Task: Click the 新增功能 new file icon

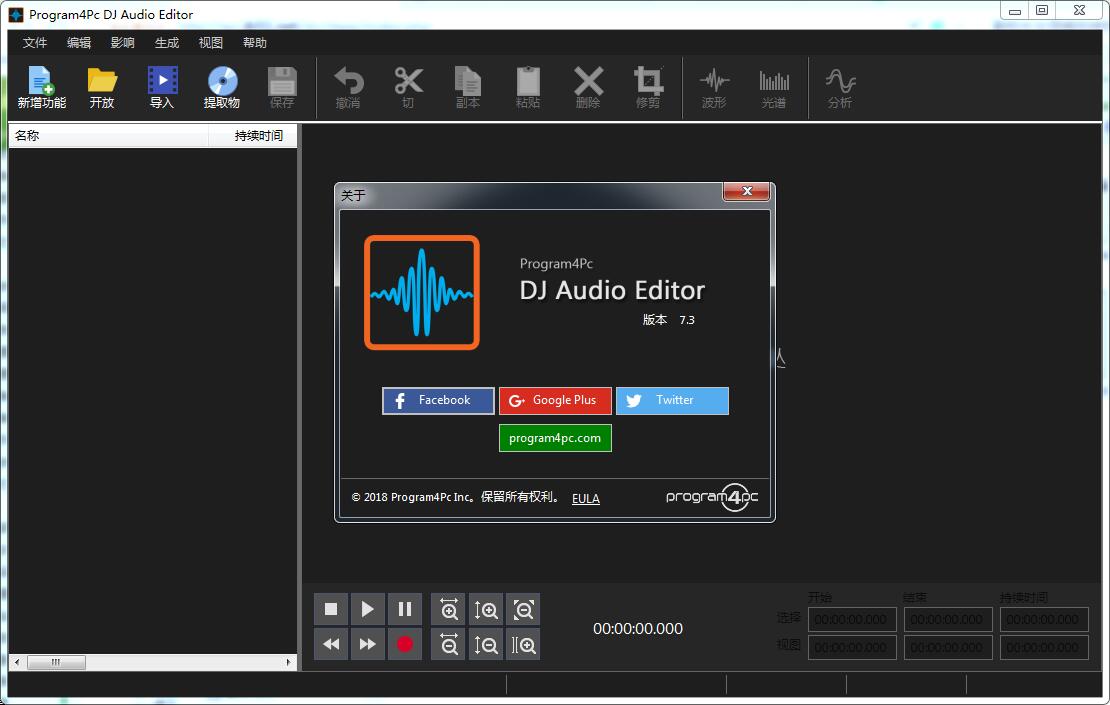Action: (41, 87)
